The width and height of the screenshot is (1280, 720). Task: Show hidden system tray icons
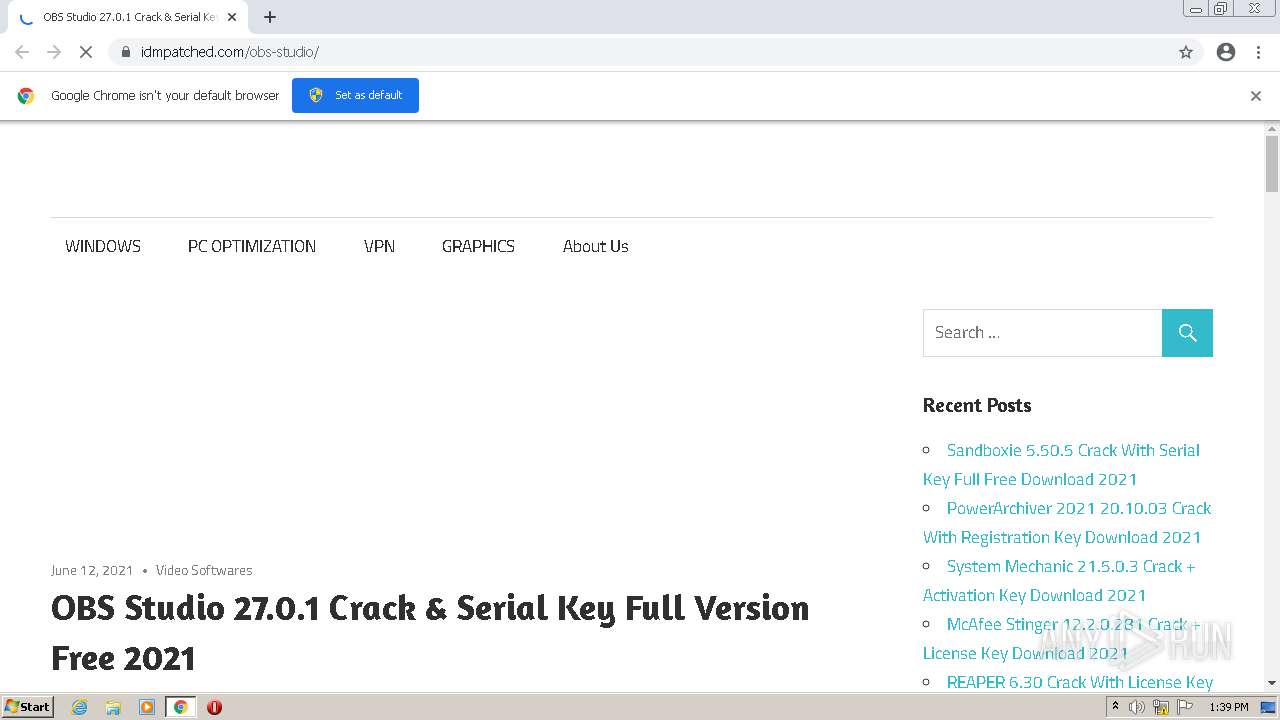click(1115, 707)
